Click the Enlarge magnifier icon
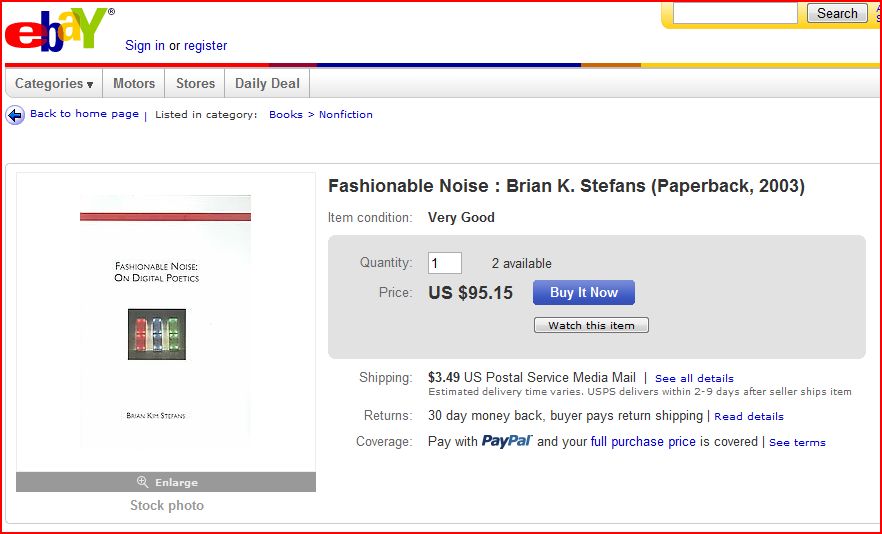882x534 pixels. [x=143, y=482]
